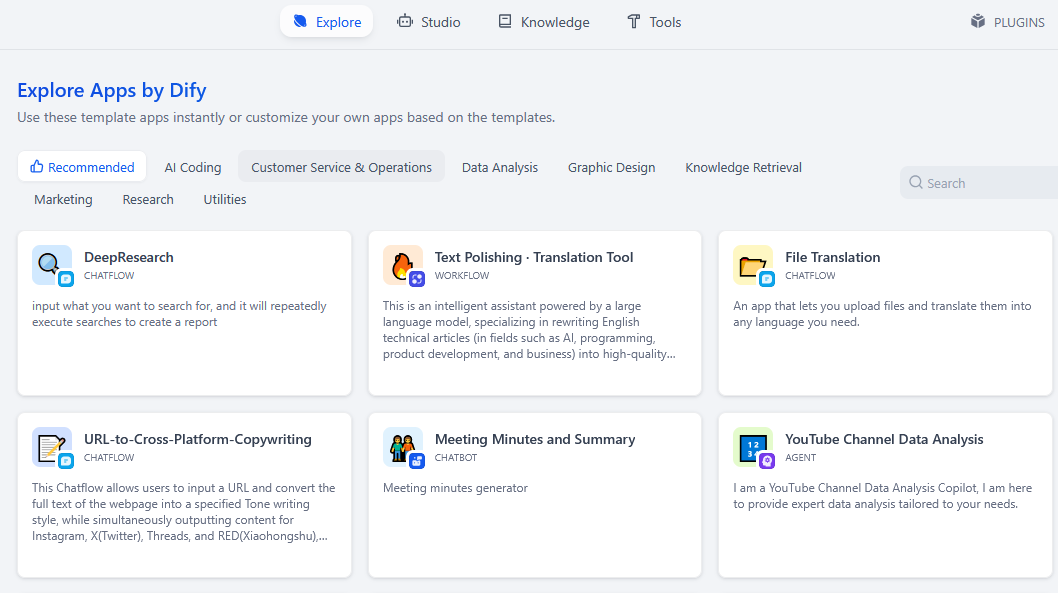Image resolution: width=1058 pixels, height=593 pixels.
Task: Click the magnifier icon in Search box
Action: click(916, 182)
